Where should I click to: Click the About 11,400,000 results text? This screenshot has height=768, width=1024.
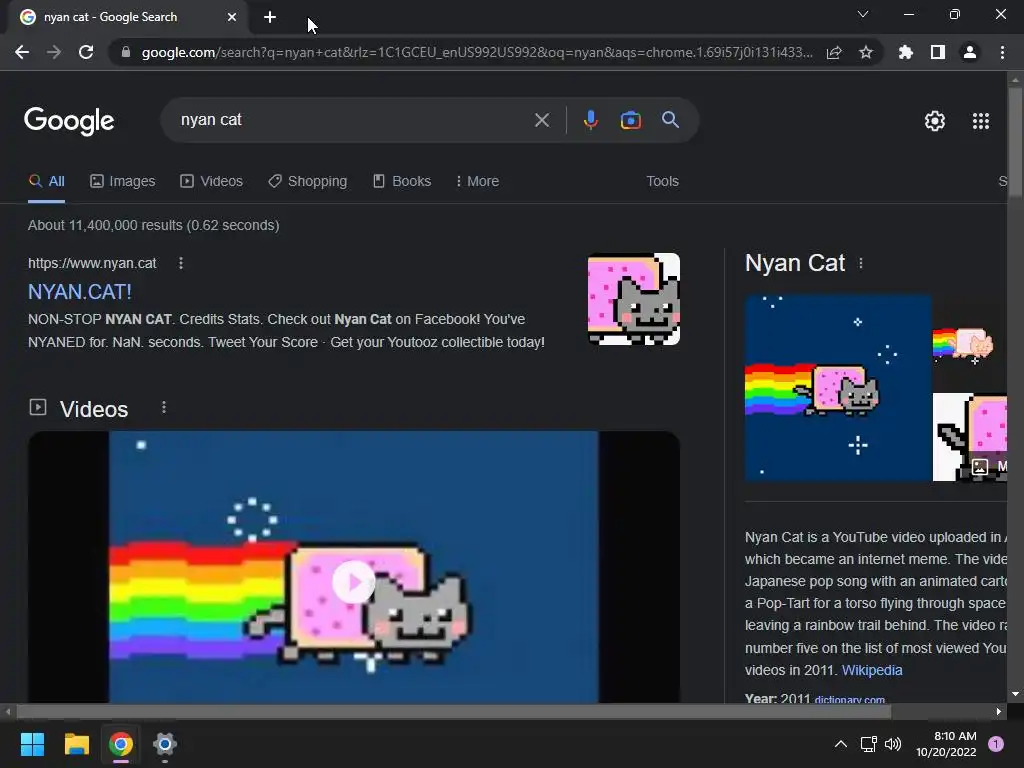153,225
